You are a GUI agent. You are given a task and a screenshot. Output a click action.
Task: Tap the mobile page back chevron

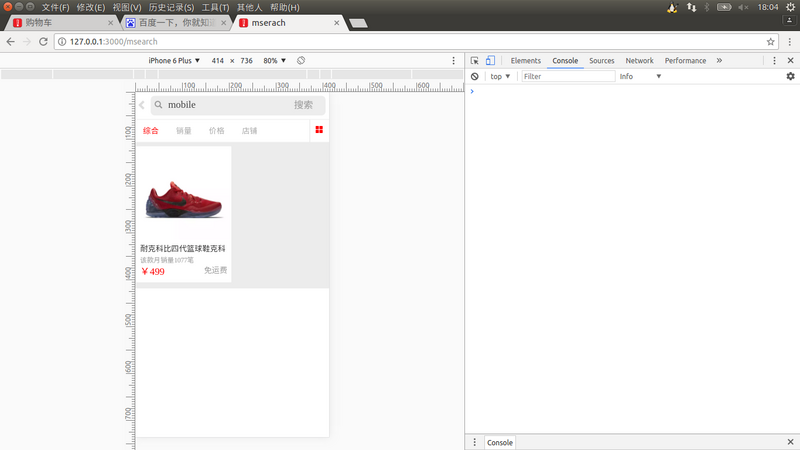[x=142, y=105]
